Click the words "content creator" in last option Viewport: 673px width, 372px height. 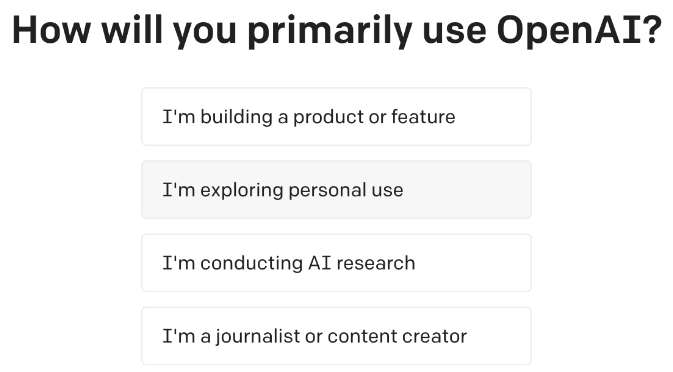click(397, 336)
